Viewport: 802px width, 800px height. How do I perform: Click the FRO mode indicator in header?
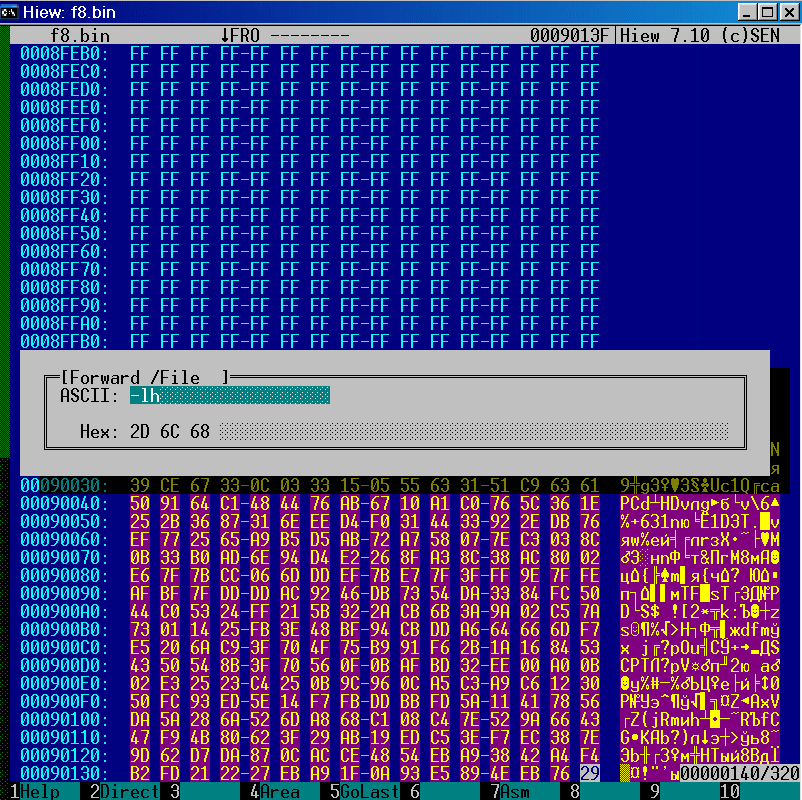[x=239, y=35]
